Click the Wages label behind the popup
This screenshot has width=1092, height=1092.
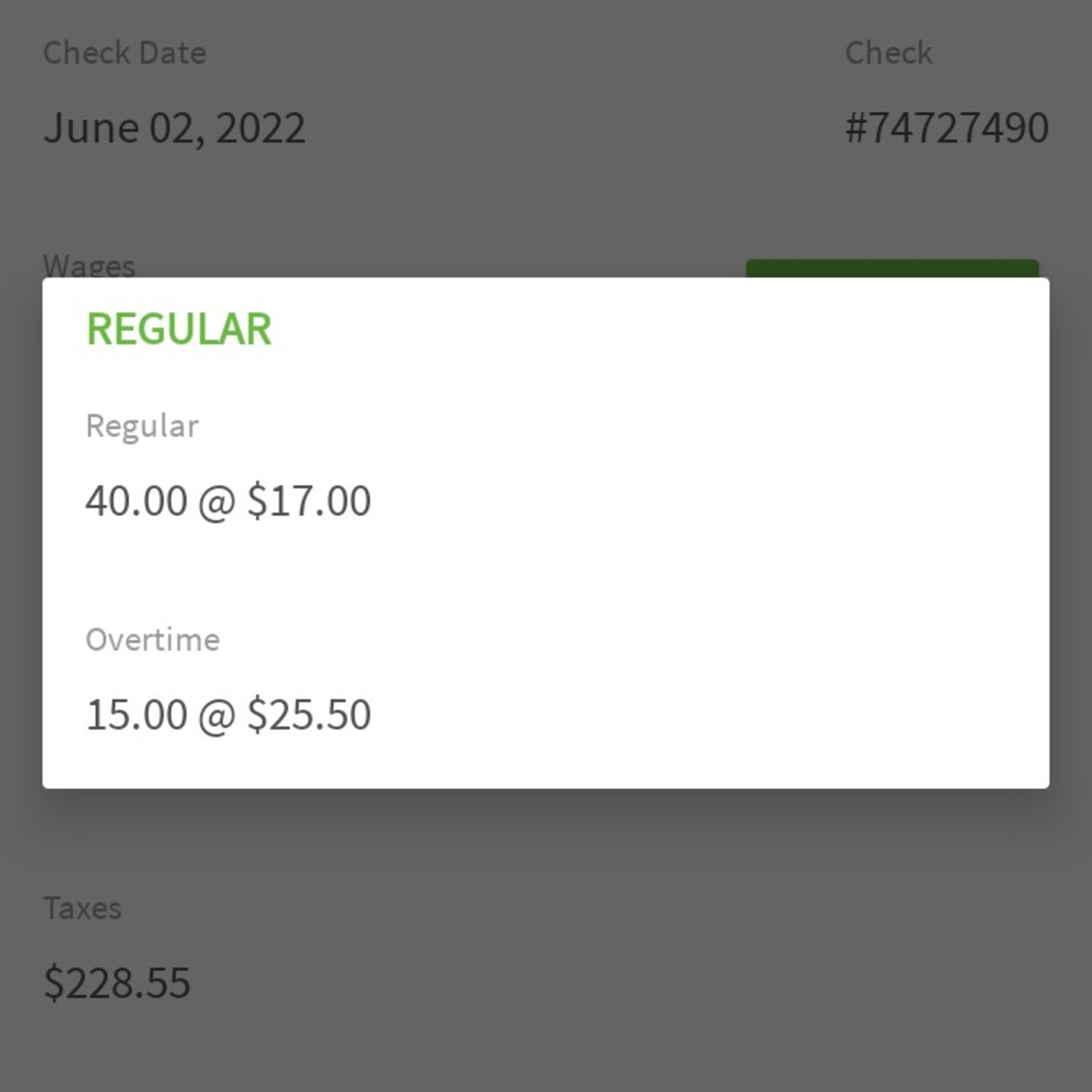tap(89, 266)
